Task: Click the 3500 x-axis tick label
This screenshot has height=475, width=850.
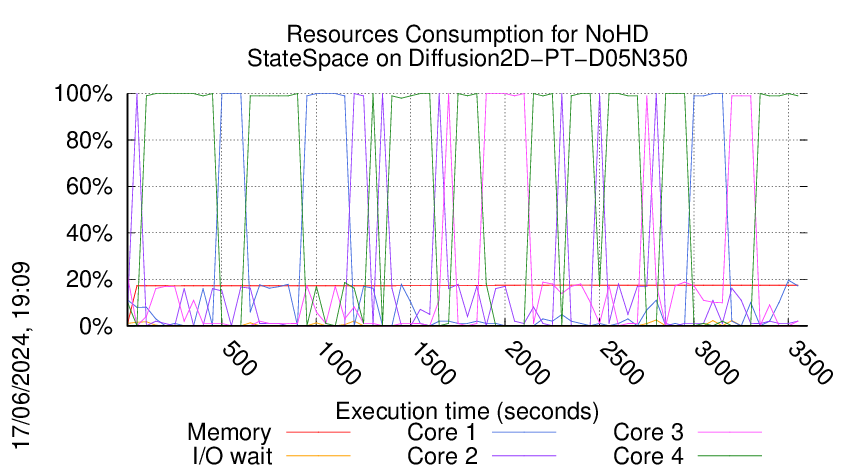Action: (810, 363)
